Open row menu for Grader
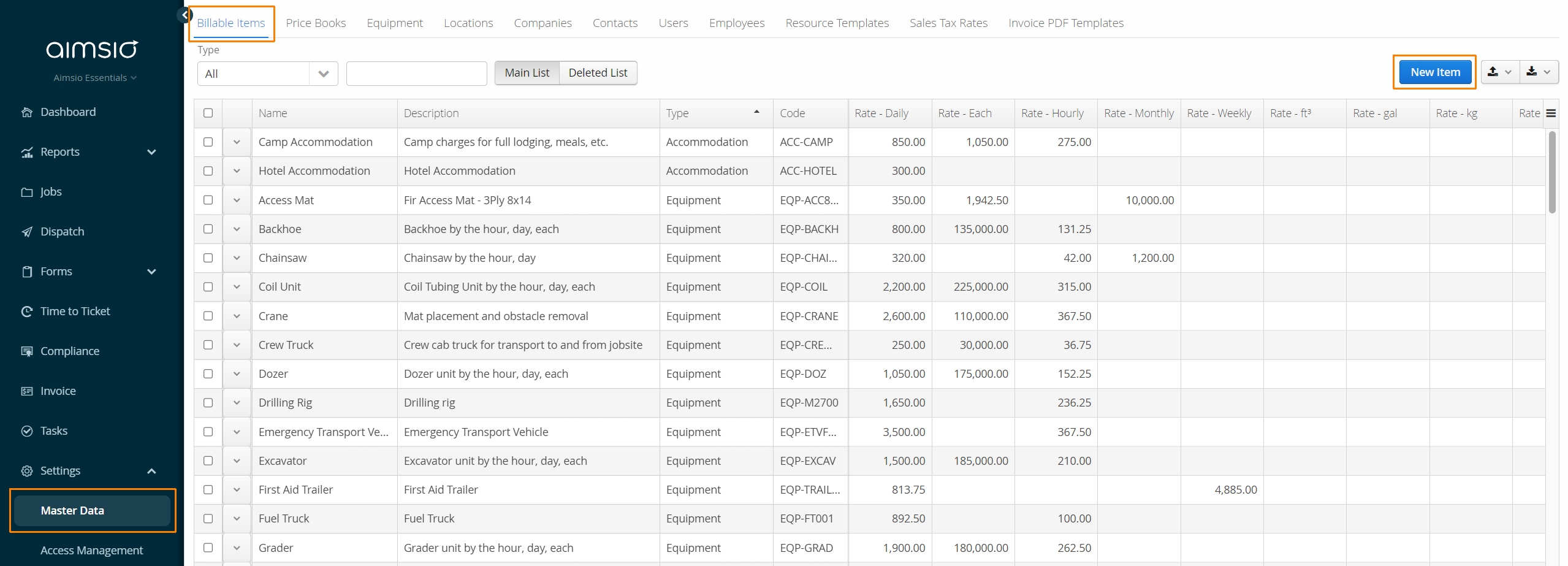Image resolution: width=1568 pixels, height=566 pixels. tap(237, 548)
